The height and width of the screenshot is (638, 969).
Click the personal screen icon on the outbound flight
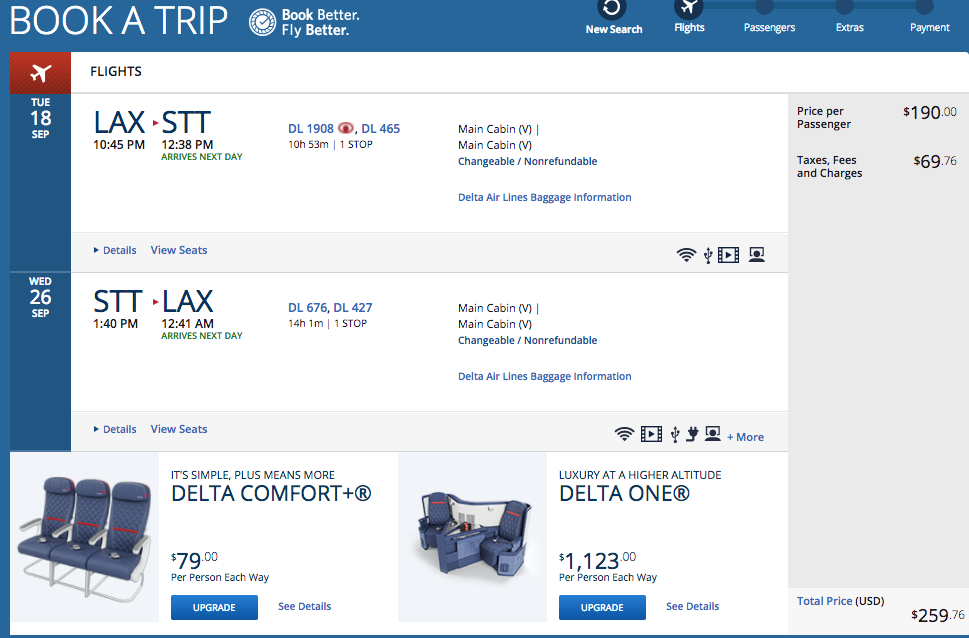coord(756,254)
